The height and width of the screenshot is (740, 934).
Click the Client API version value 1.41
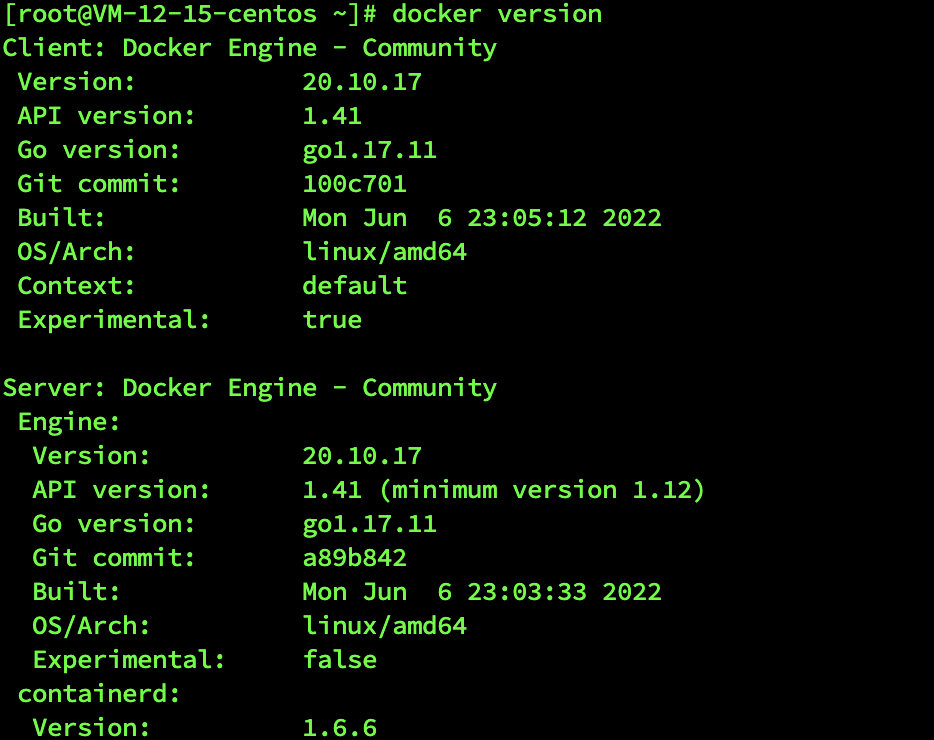point(332,116)
